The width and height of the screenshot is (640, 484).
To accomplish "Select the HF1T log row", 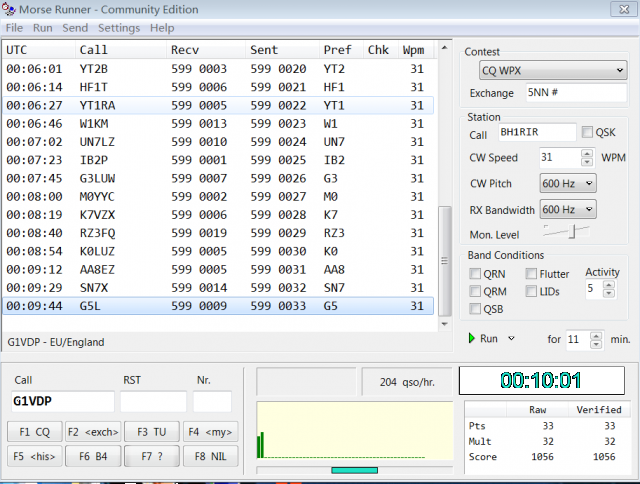I will click(218, 87).
